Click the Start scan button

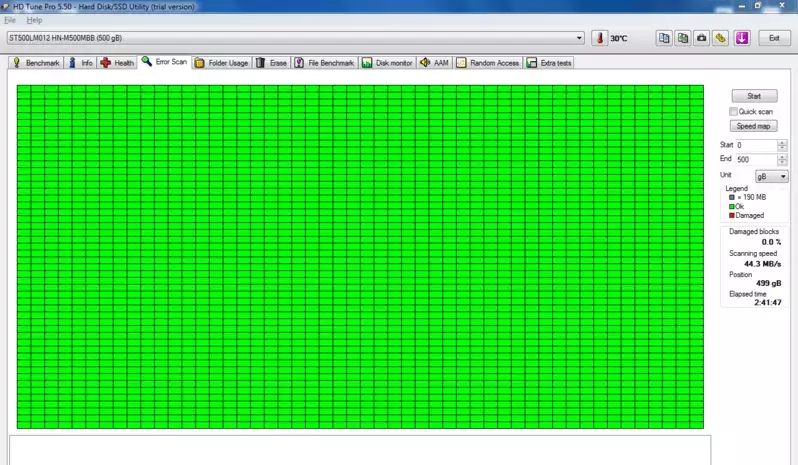click(x=754, y=96)
